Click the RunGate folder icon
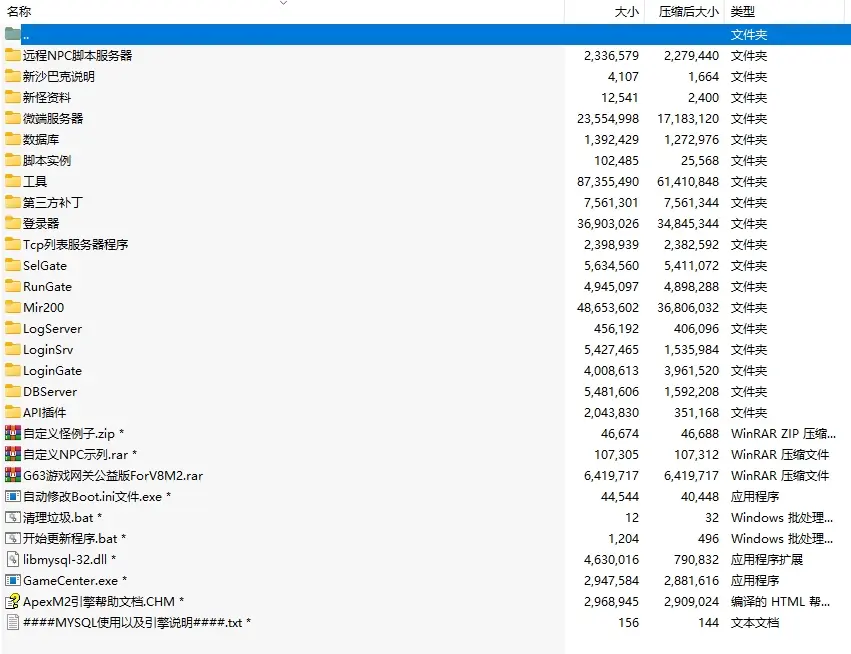The width and height of the screenshot is (851, 654). pos(12,286)
